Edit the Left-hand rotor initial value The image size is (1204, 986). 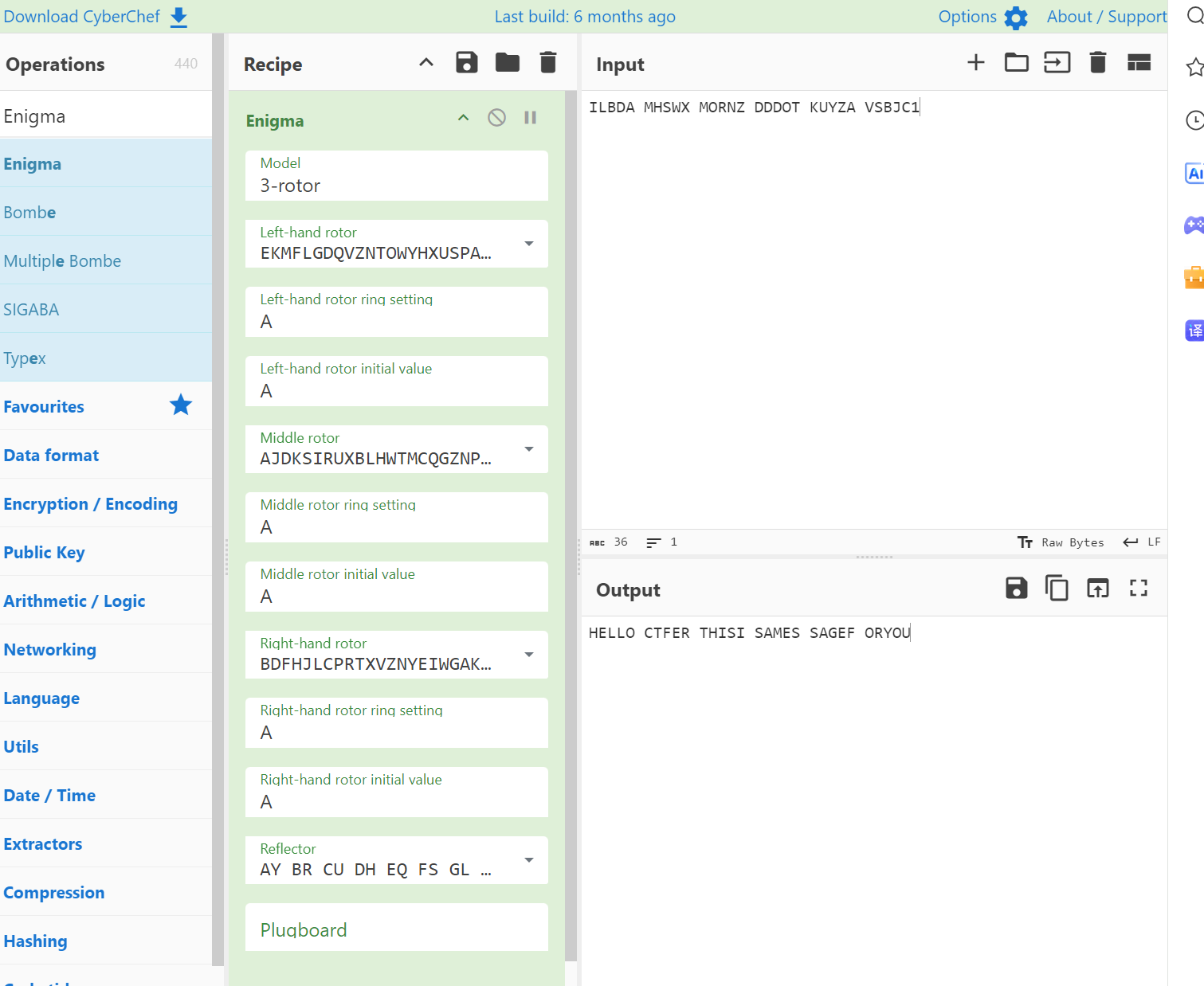397,381
